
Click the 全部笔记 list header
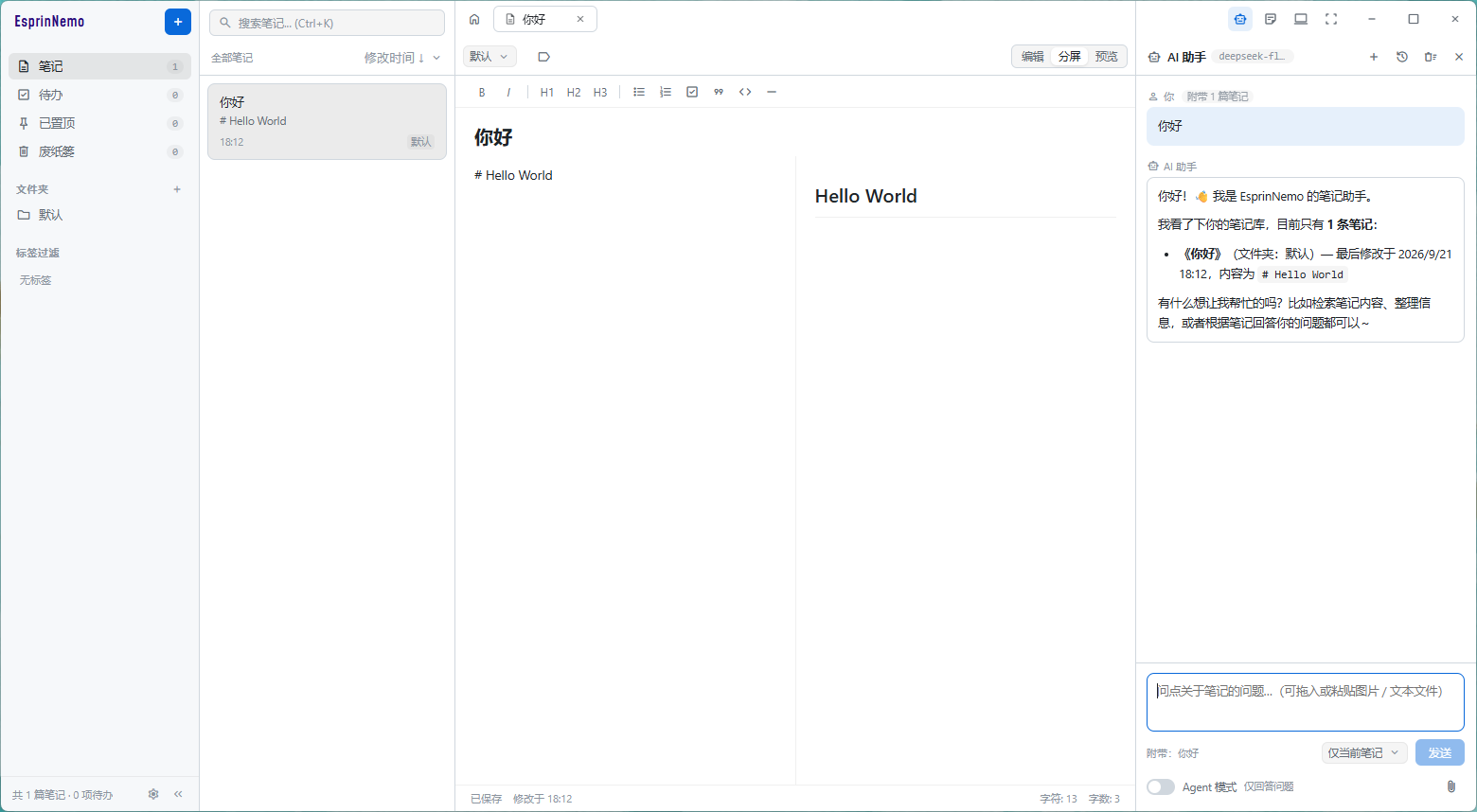tap(232, 58)
